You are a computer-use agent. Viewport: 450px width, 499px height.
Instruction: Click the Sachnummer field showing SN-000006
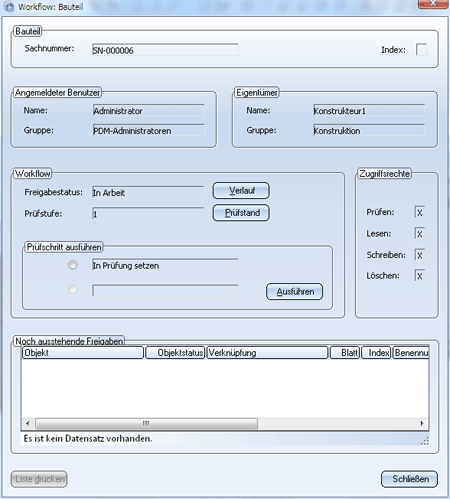165,50
